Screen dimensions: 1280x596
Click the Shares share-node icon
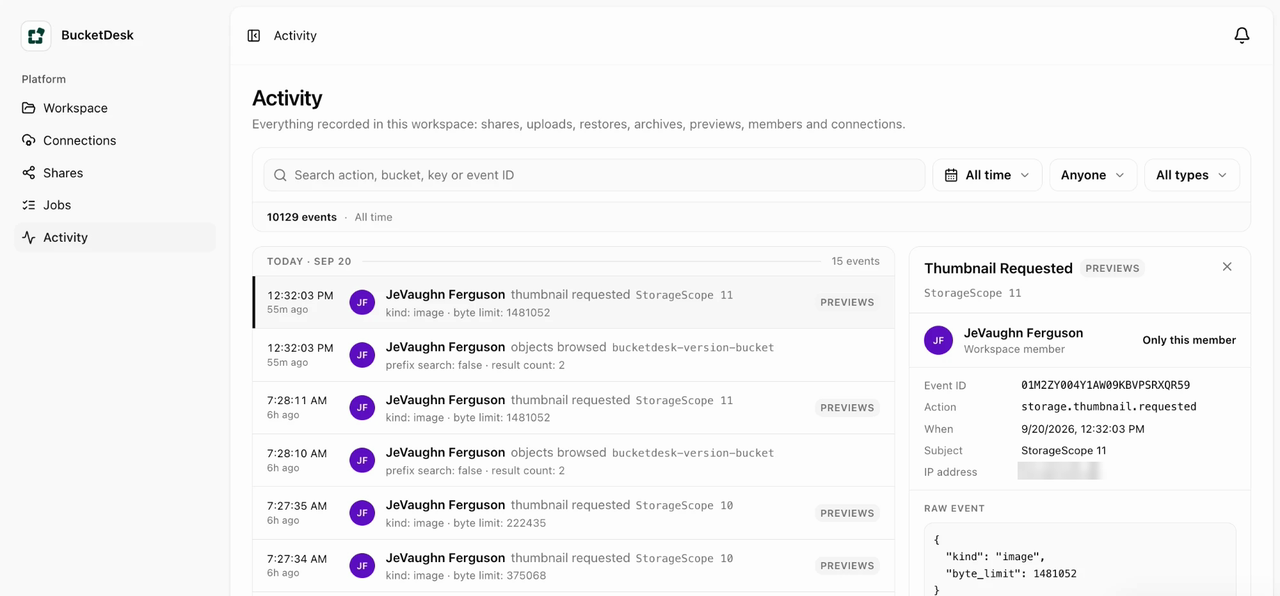coord(29,173)
